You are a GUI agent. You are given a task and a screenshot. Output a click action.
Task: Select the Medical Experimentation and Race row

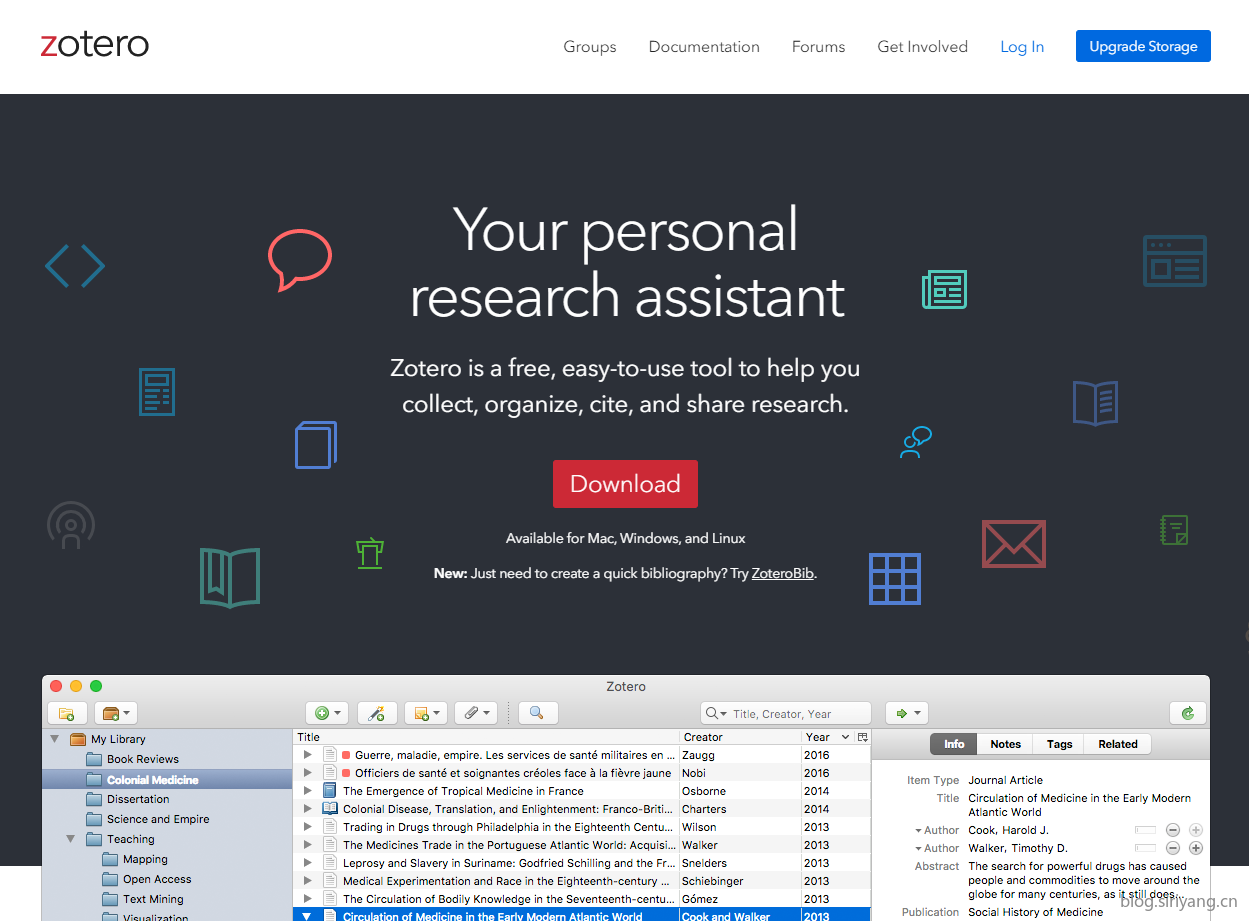pos(582,881)
